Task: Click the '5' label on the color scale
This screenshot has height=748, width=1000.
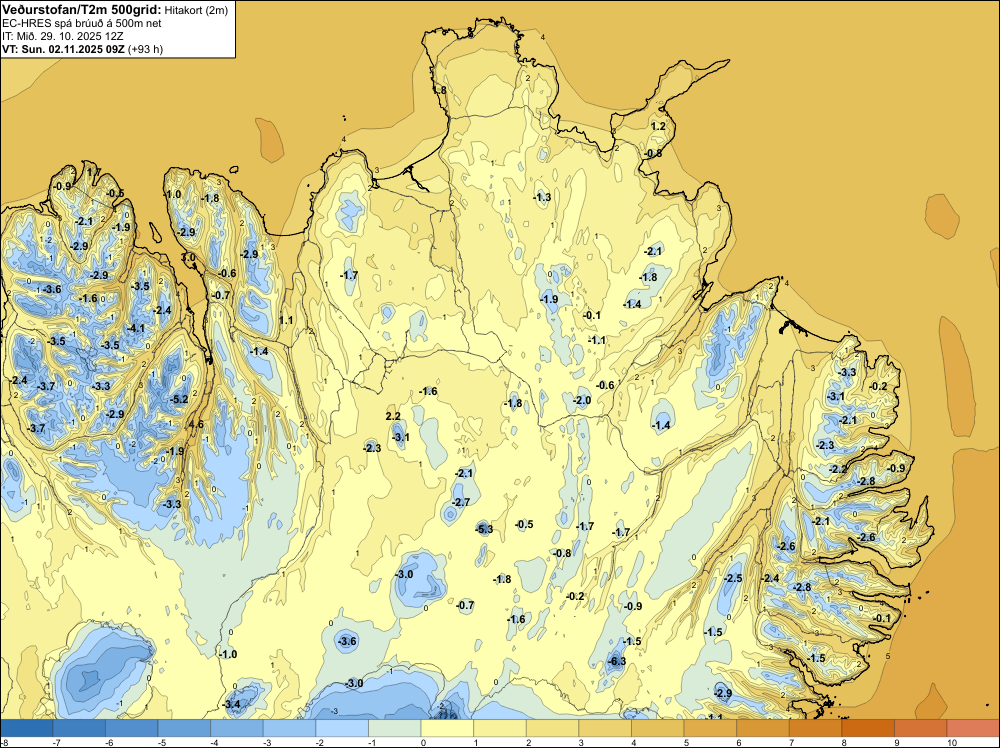Action: [x=686, y=742]
